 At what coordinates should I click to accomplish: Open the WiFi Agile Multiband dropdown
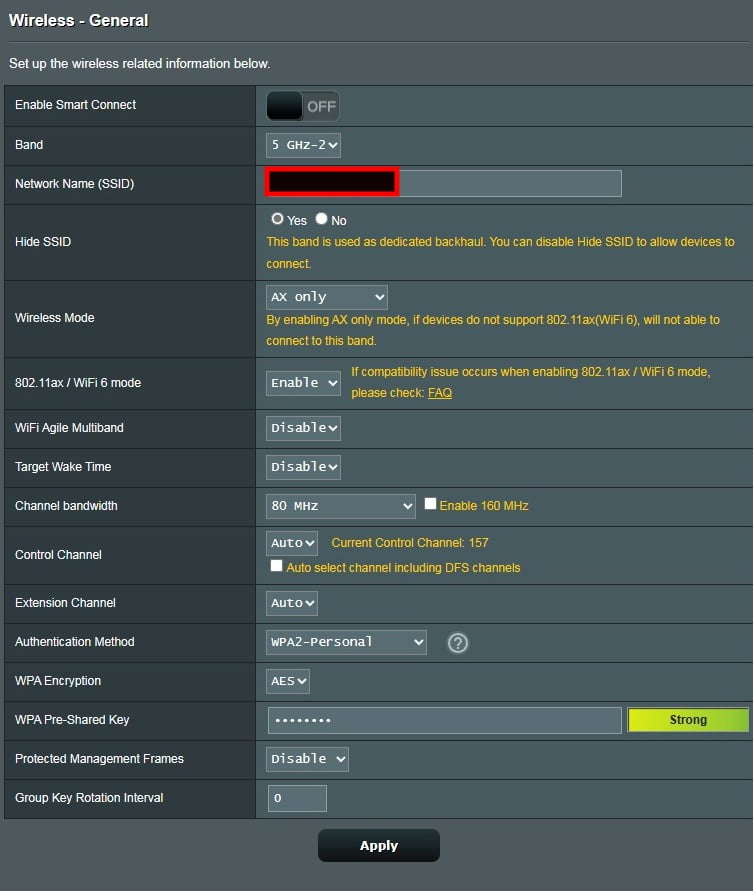304,428
